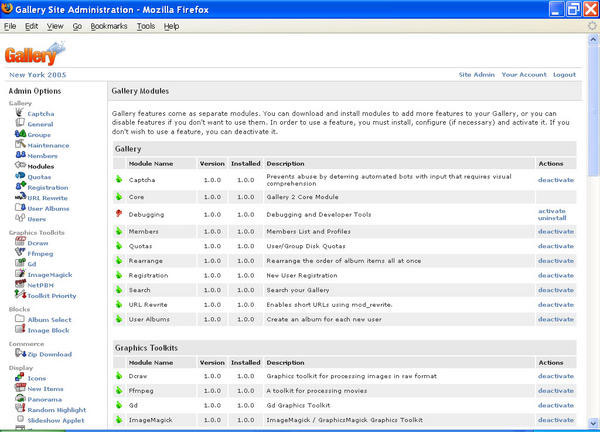Deactivate the Rearrange module
Image resolution: width=600 pixels, height=432 pixels.
tap(556, 261)
